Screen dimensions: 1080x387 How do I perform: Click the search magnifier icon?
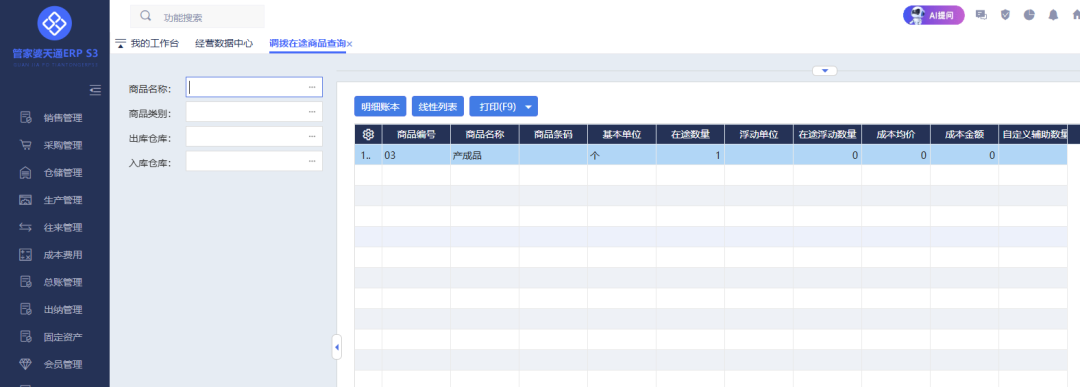point(145,16)
